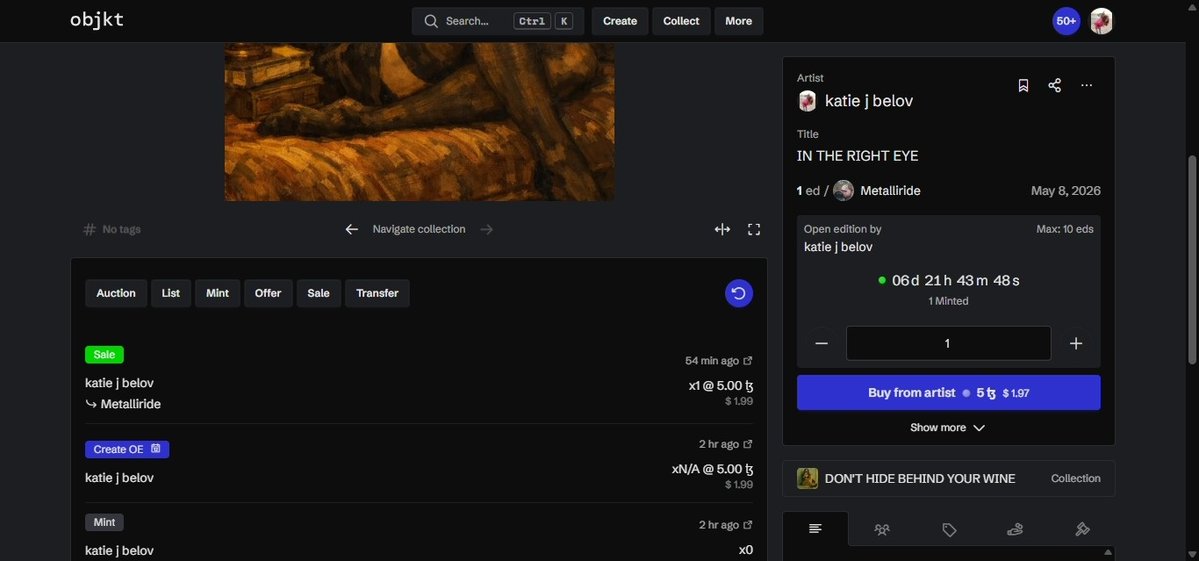Refresh the activity history
Screen dimensions: 1199x561
739,293
